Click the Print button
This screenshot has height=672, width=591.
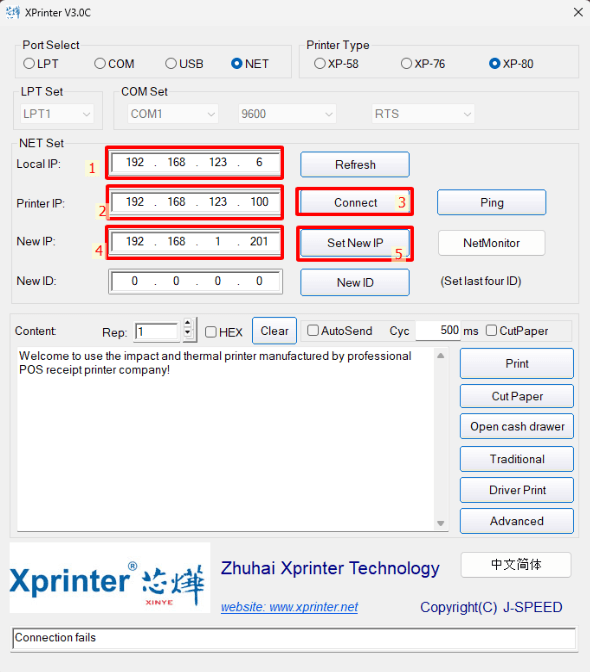[517, 363]
